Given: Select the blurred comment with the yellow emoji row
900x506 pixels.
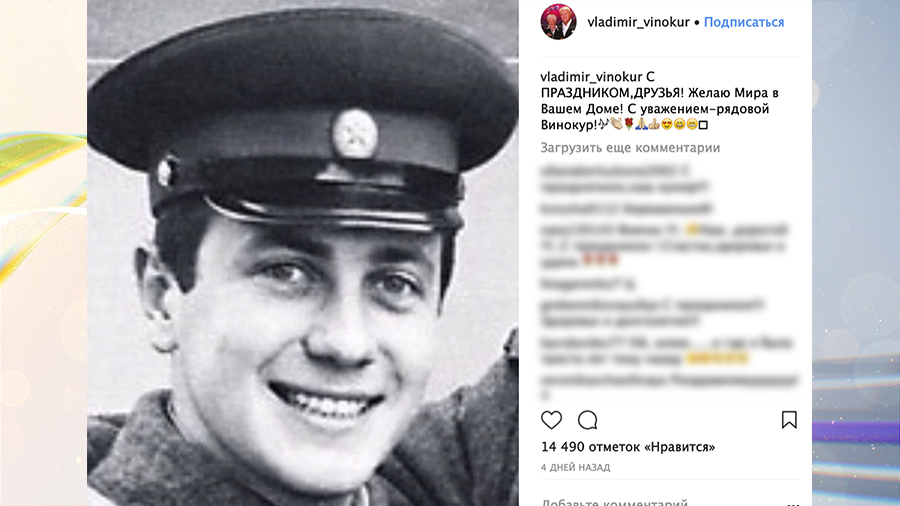Looking at the screenshot, I should pos(666,351).
